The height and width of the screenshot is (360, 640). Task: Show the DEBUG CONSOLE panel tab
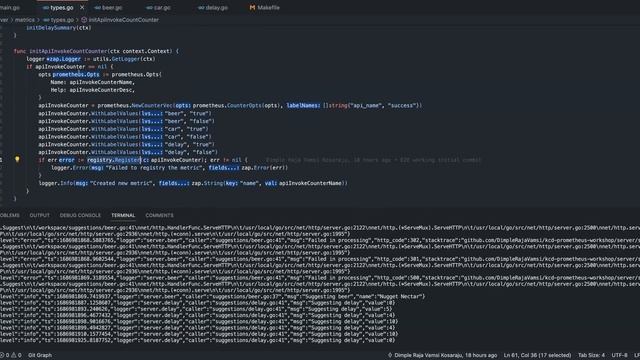click(80, 215)
